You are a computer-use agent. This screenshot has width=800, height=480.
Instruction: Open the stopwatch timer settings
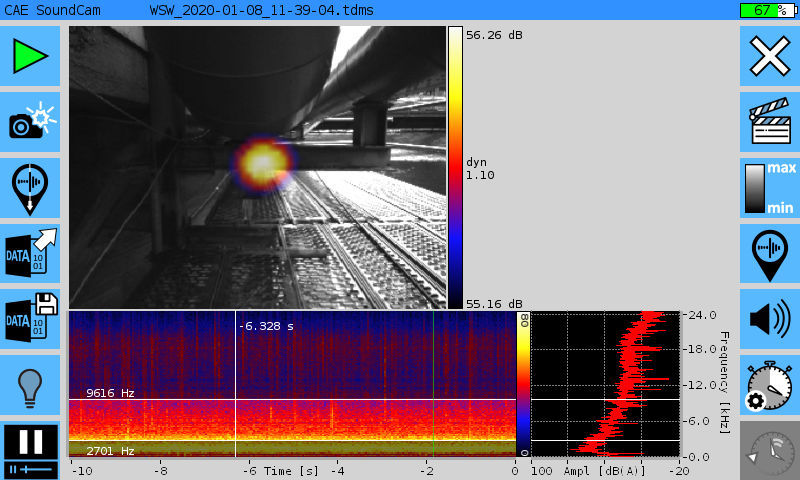pyautogui.click(x=770, y=385)
